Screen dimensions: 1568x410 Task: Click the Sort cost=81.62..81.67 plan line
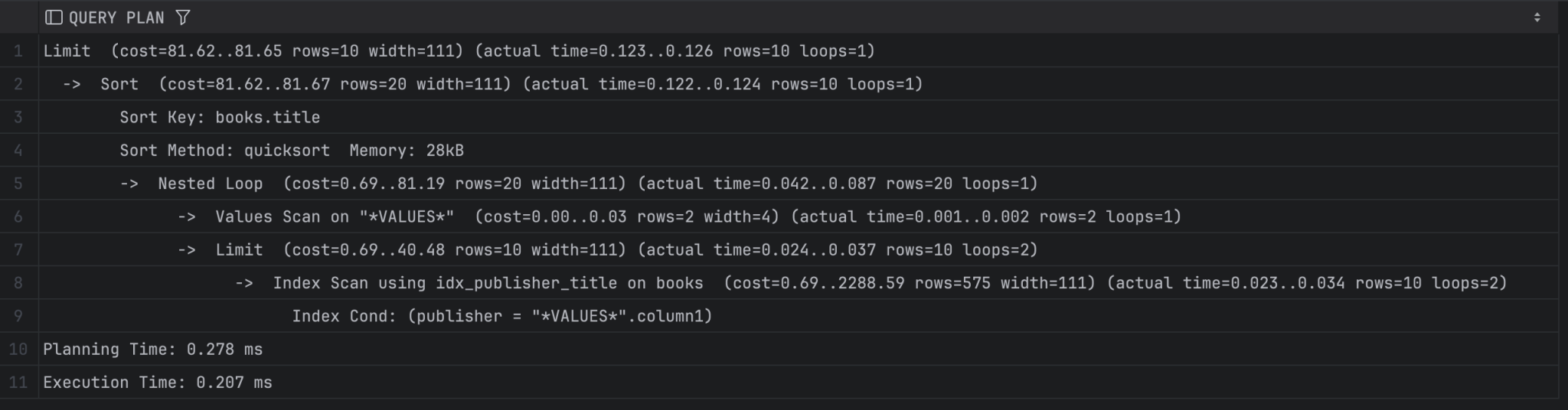[511, 84]
